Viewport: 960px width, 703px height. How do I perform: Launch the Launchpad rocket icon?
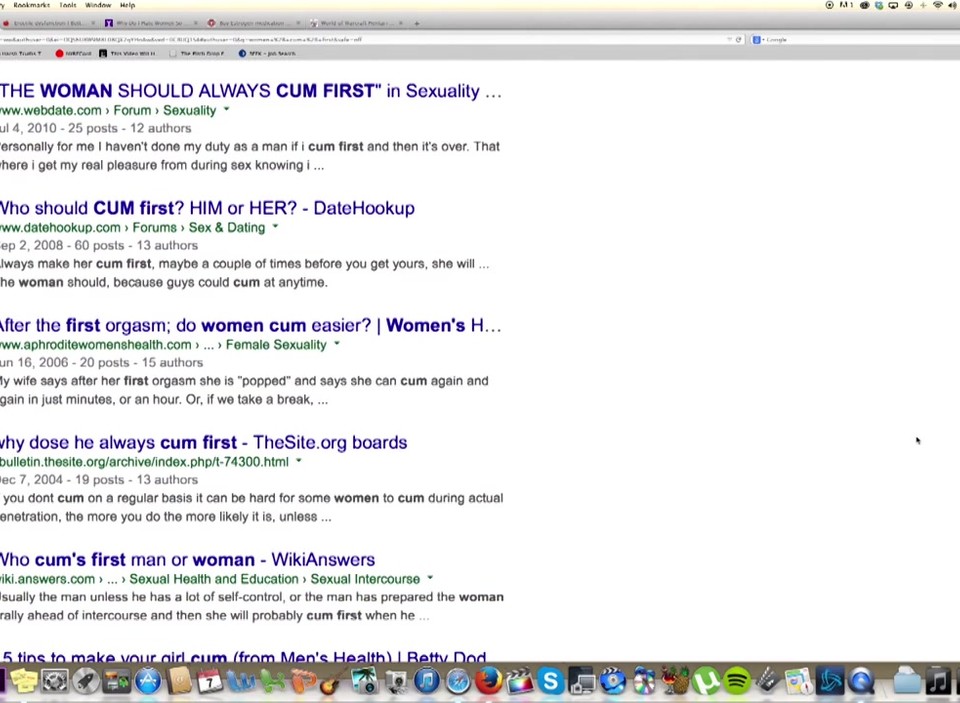[85, 680]
